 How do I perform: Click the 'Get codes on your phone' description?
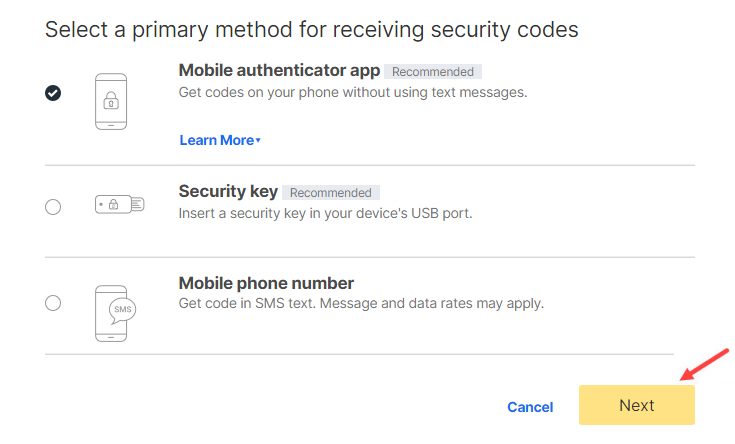click(x=353, y=92)
